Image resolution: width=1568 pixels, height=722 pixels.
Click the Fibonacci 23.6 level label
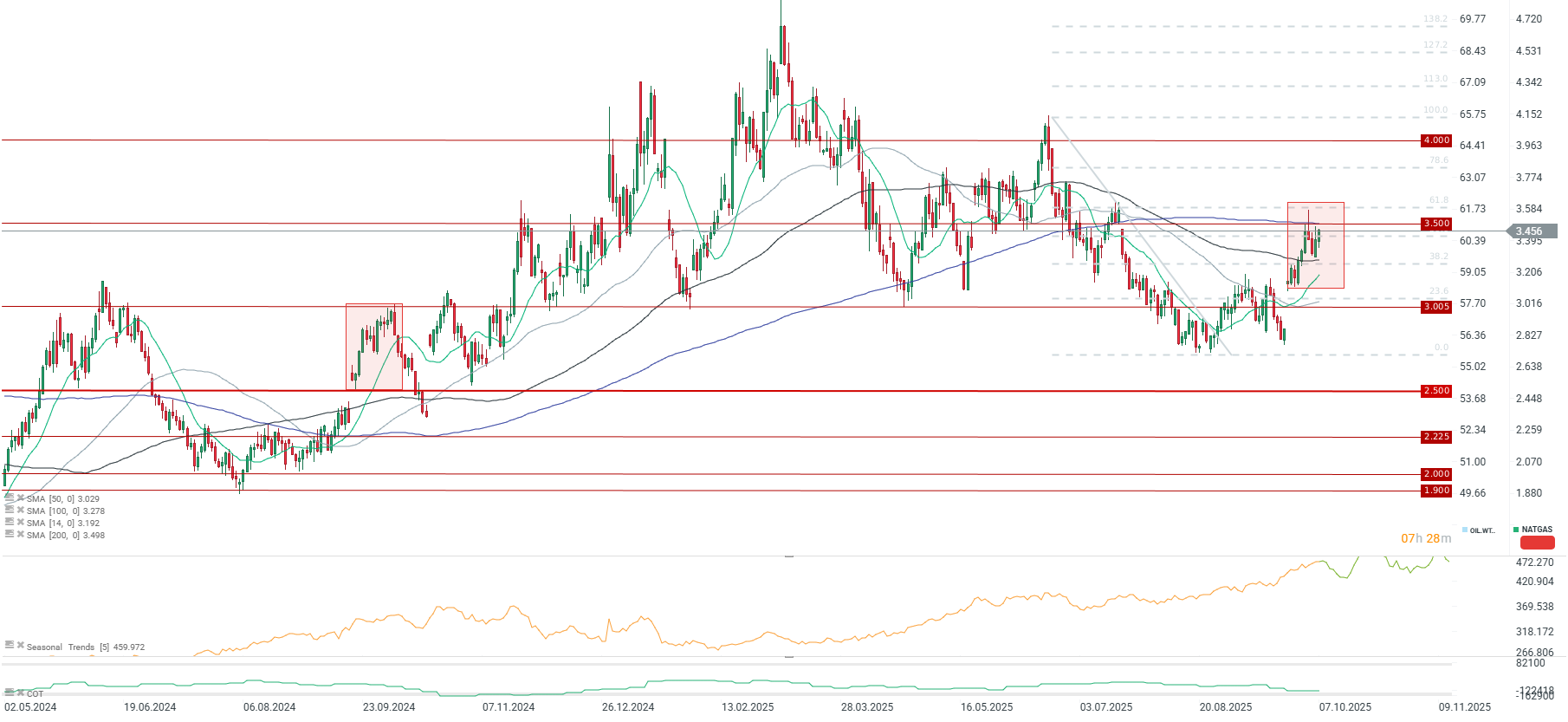(1439, 291)
